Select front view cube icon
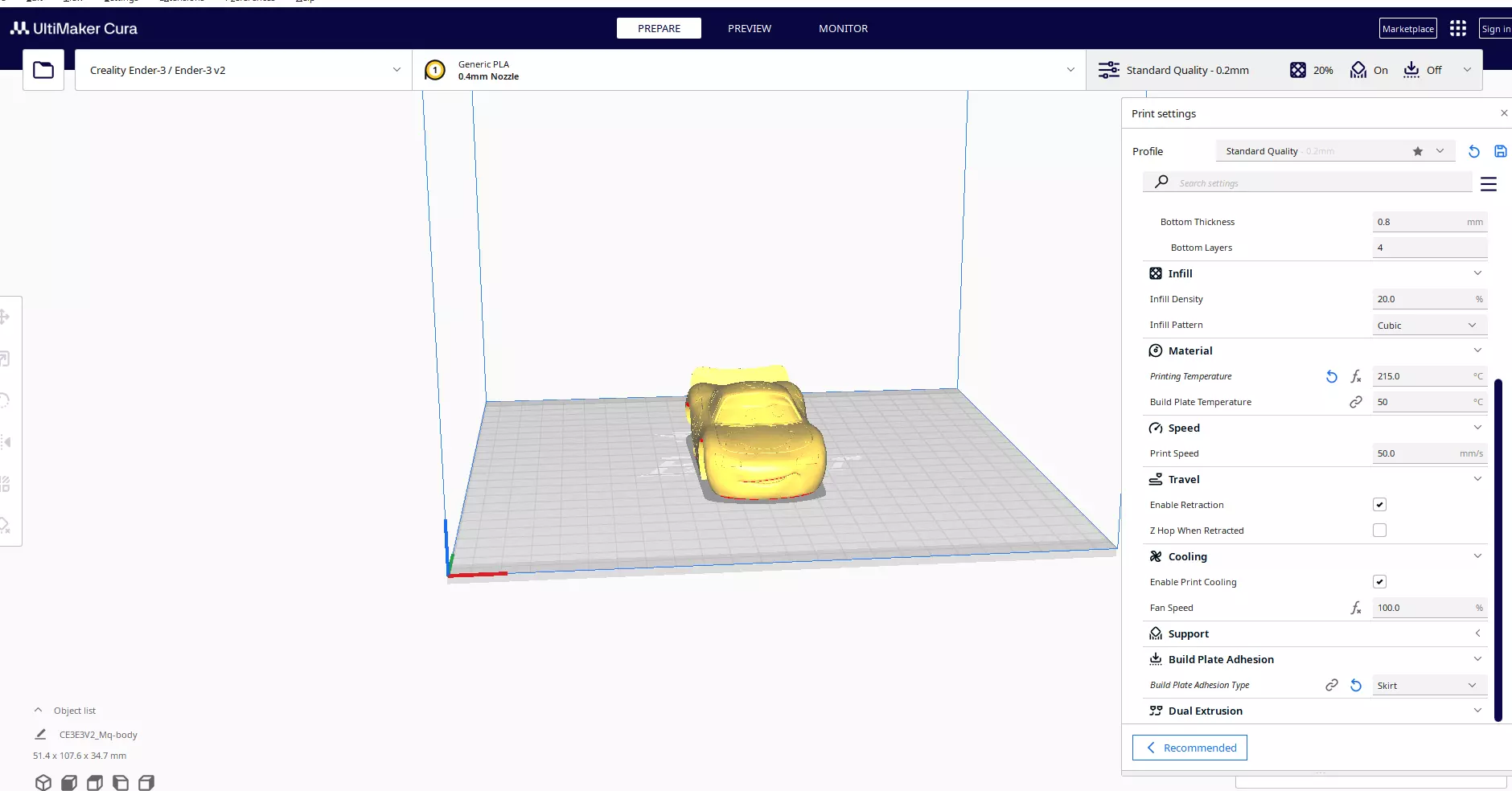This screenshot has width=1512, height=791. pos(69,782)
